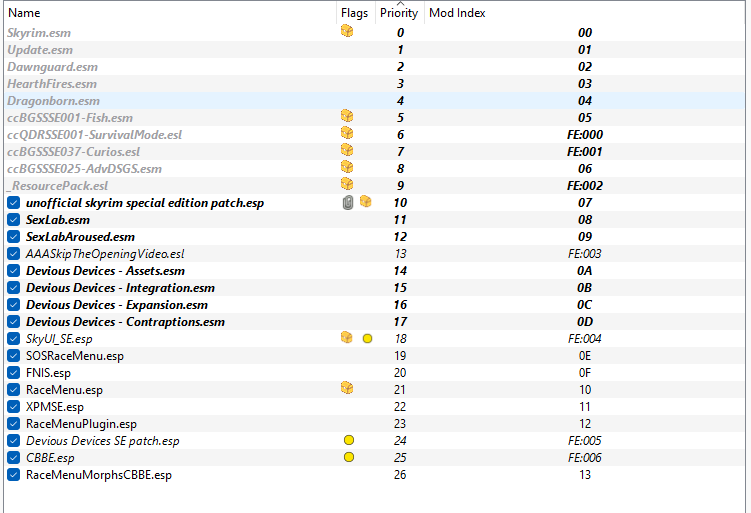751x513 pixels.
Task: Disable the CBBE.esp checkbox
Action: pyautogui.click(x=14, y=458)
